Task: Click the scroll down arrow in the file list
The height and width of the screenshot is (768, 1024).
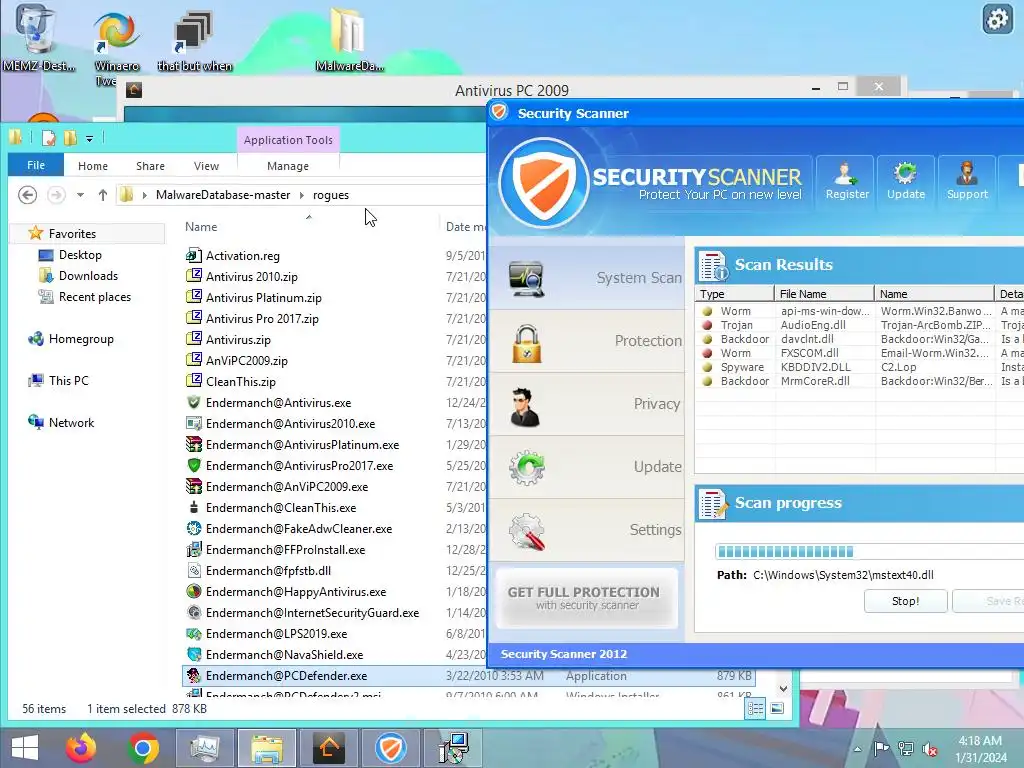Action: tap(783, 688)
